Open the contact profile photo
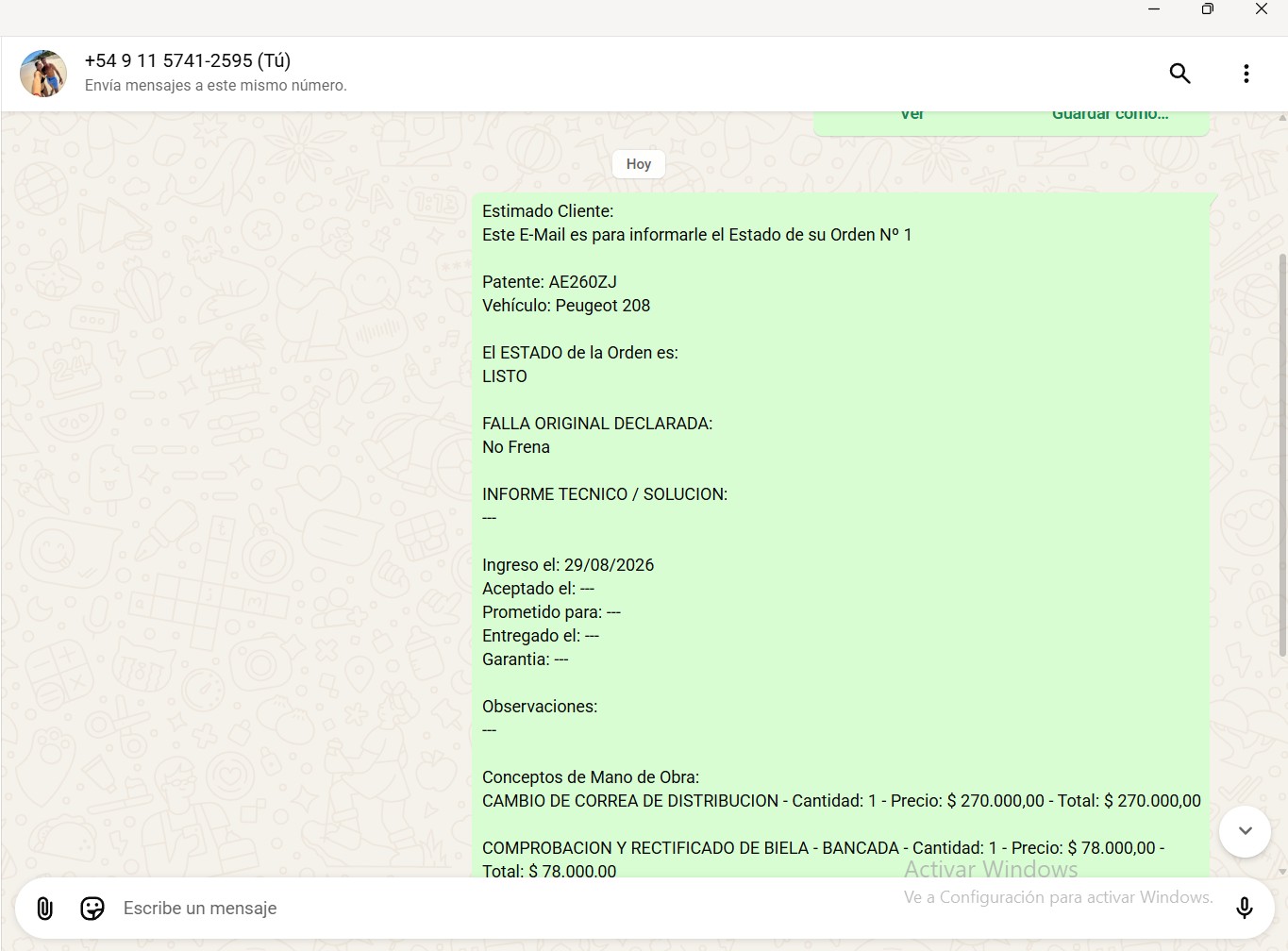Image resolution: width=1288 pixels, height=951 pixels. point(43,74)
